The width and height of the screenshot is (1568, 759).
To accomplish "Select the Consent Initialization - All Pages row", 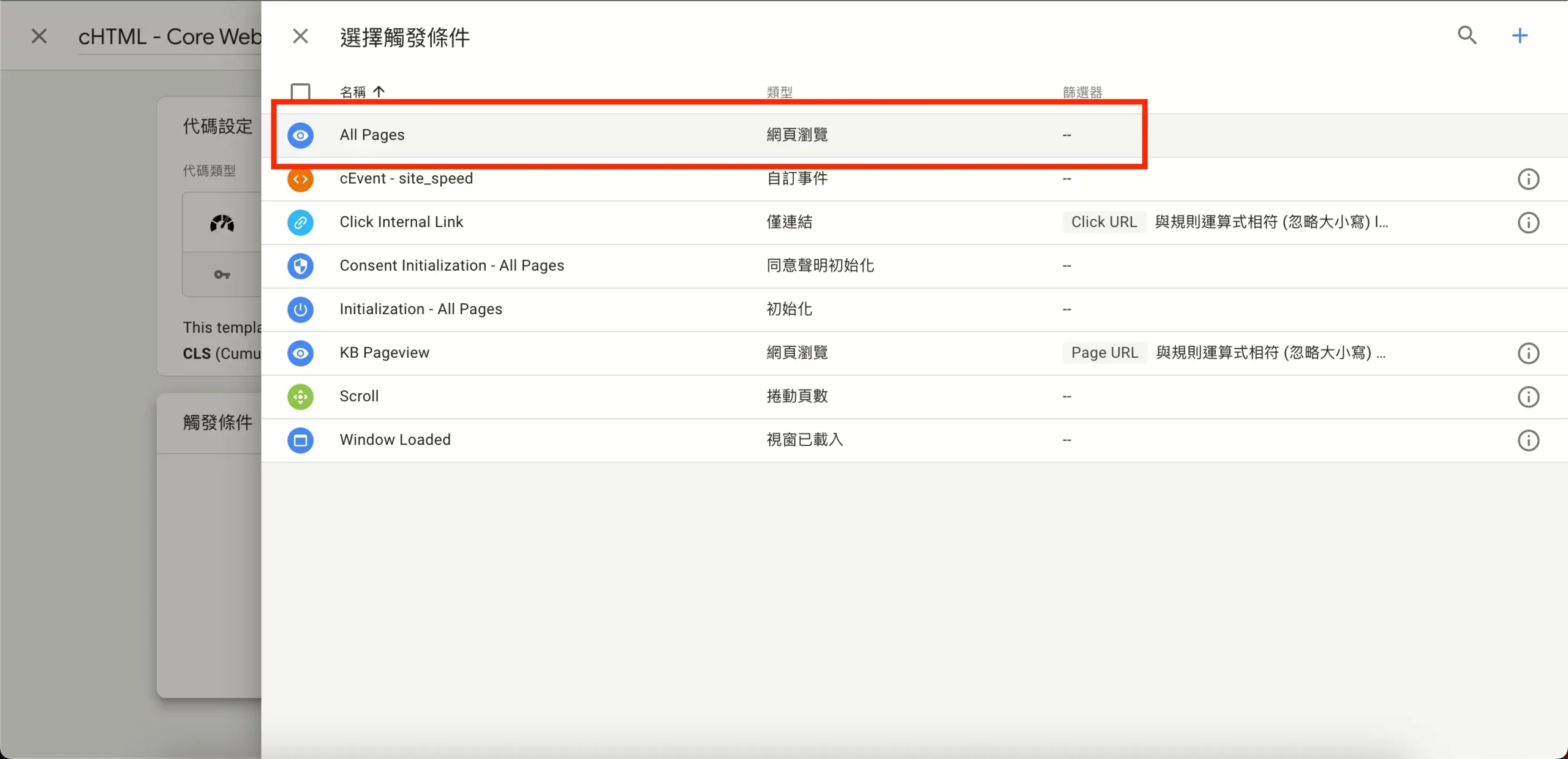I will point(451,265).
